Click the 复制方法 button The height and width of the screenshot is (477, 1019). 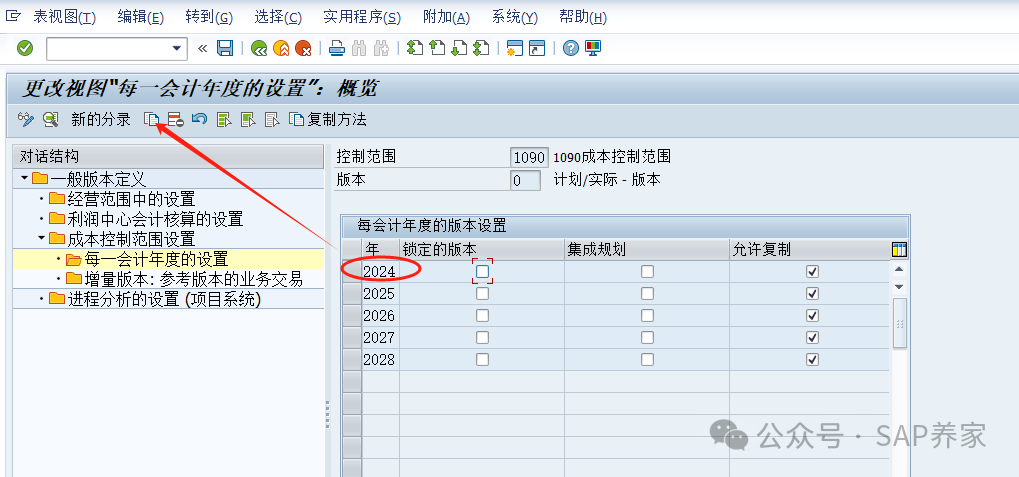[x=329, y=120]
